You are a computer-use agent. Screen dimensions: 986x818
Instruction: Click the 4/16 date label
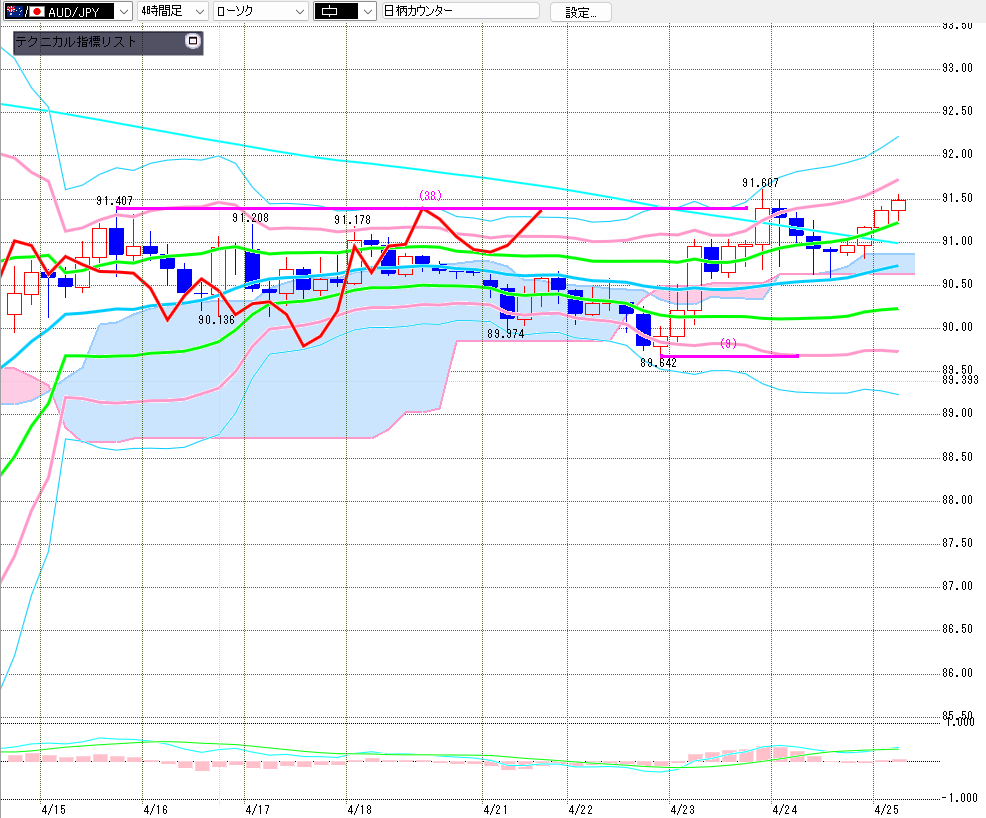click(155, 809)
